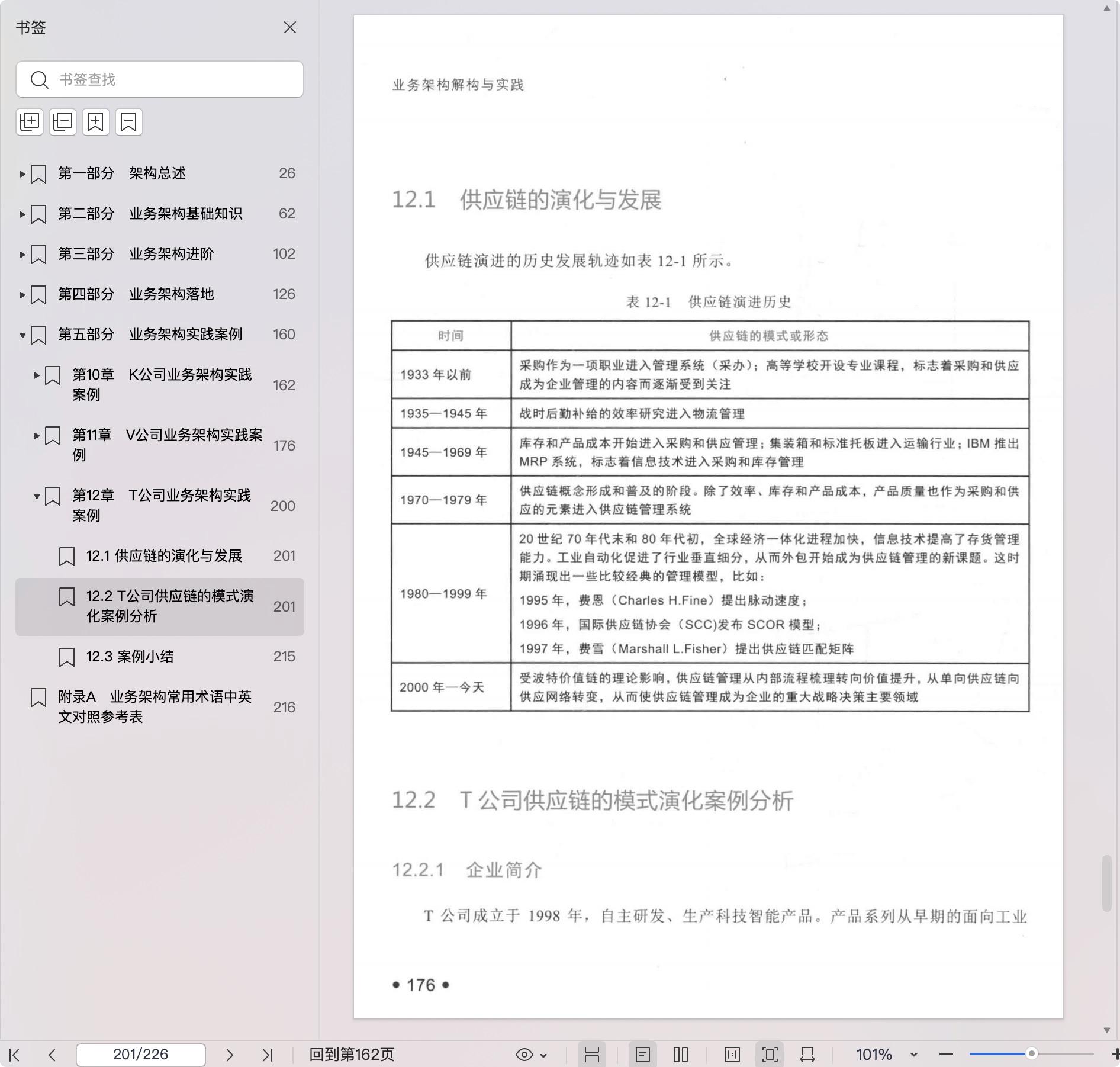Click the remove bookmark icon
The height and width of the screenshot is (1067, 1120).
pyautogui.click(x=129, y=122)
